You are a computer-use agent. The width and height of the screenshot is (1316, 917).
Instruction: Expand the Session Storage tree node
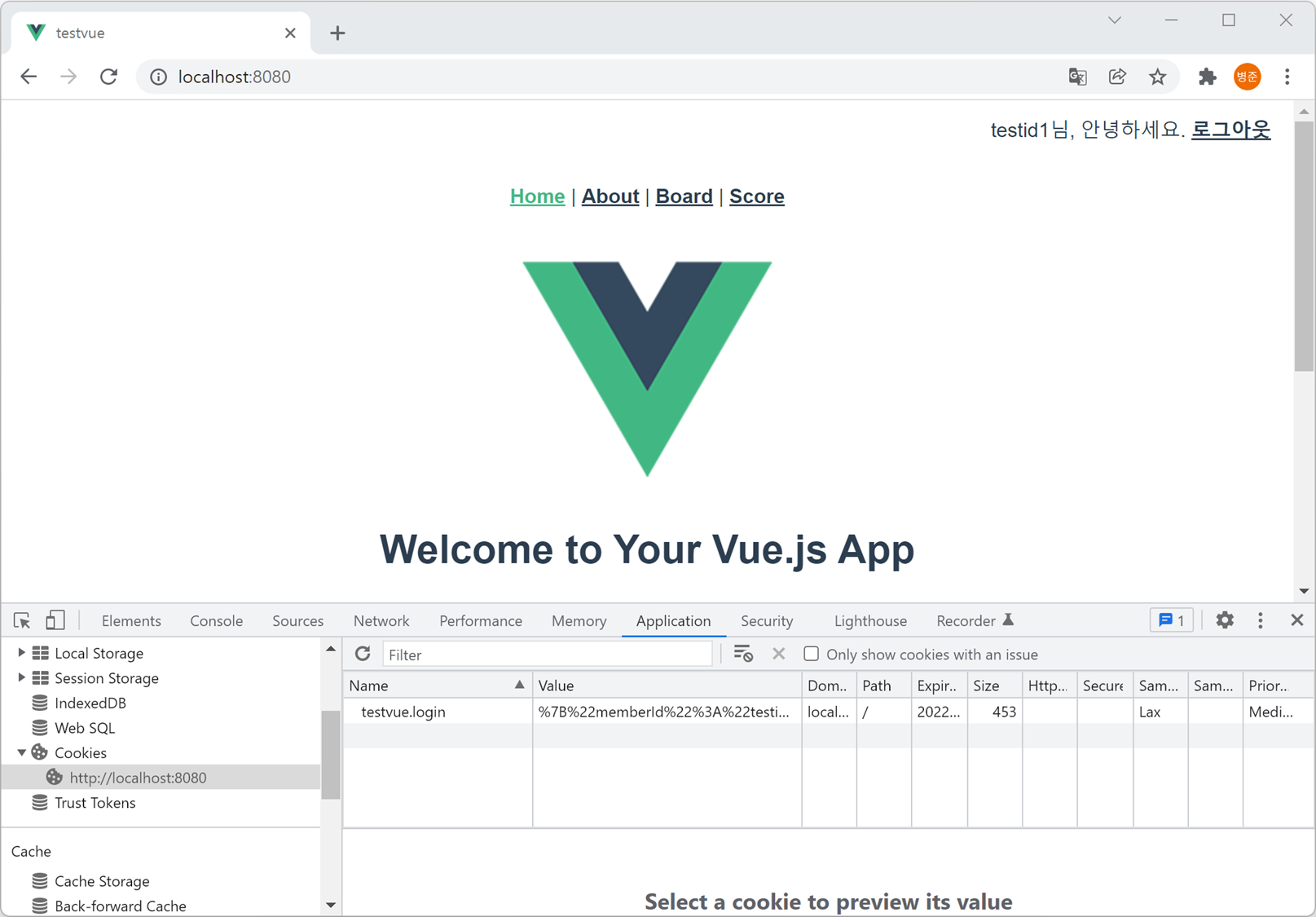(21, 678)
